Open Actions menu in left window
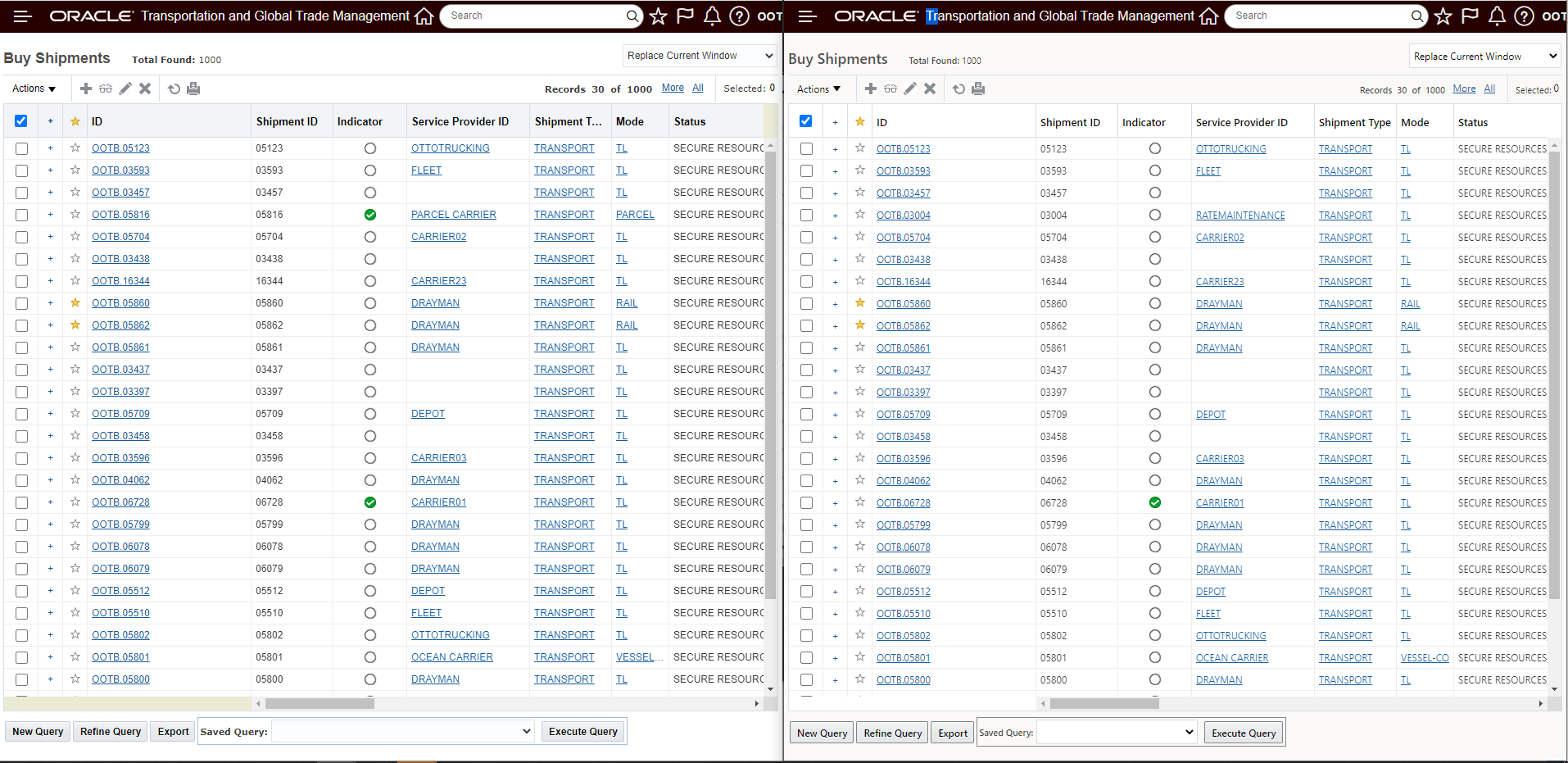The image size is (1568, 763). click(34, 89)
